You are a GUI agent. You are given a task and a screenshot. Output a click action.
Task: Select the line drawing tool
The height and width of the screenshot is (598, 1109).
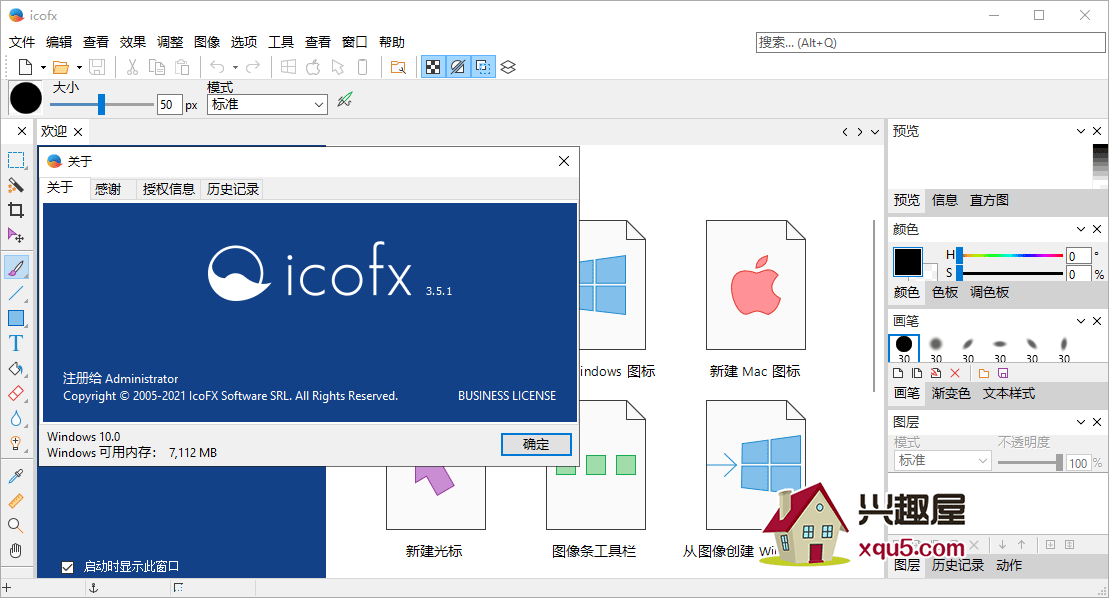(16, 293)
